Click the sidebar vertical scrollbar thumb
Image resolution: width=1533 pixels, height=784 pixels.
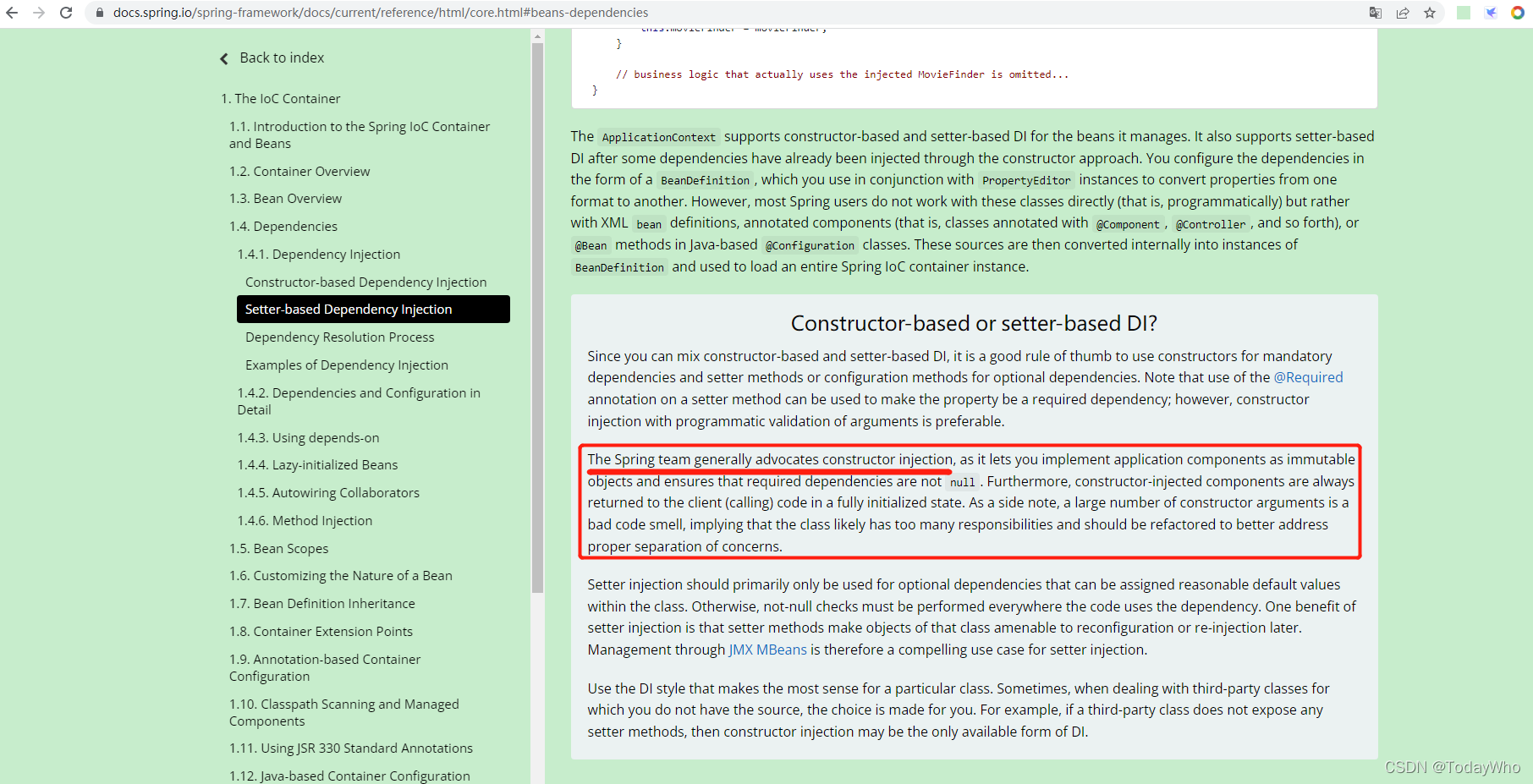pos(537,317)
